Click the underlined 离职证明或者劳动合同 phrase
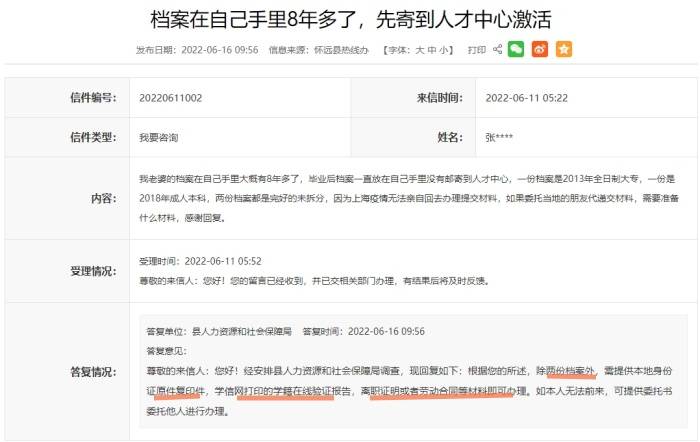Image resolution: width=700 pixels, height=442 pixels. coord(410,391)
